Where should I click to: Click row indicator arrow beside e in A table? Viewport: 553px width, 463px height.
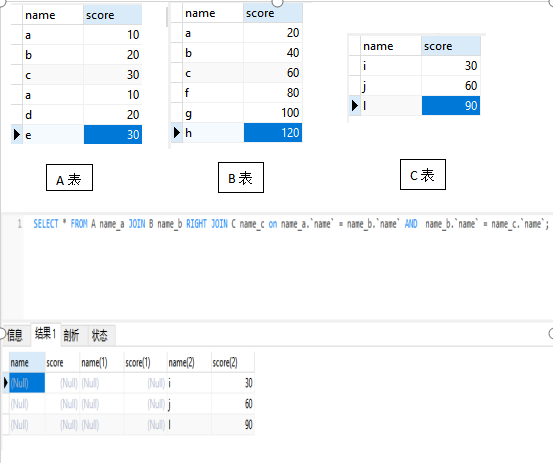click(17, 134)
